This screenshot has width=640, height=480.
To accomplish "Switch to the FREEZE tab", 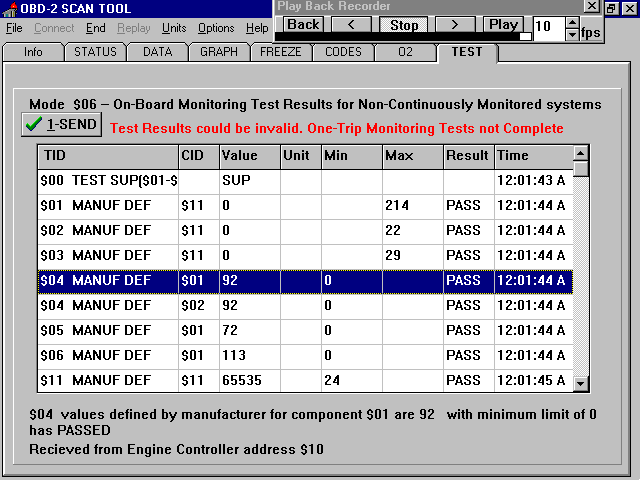I will click(x=281, y=52).
